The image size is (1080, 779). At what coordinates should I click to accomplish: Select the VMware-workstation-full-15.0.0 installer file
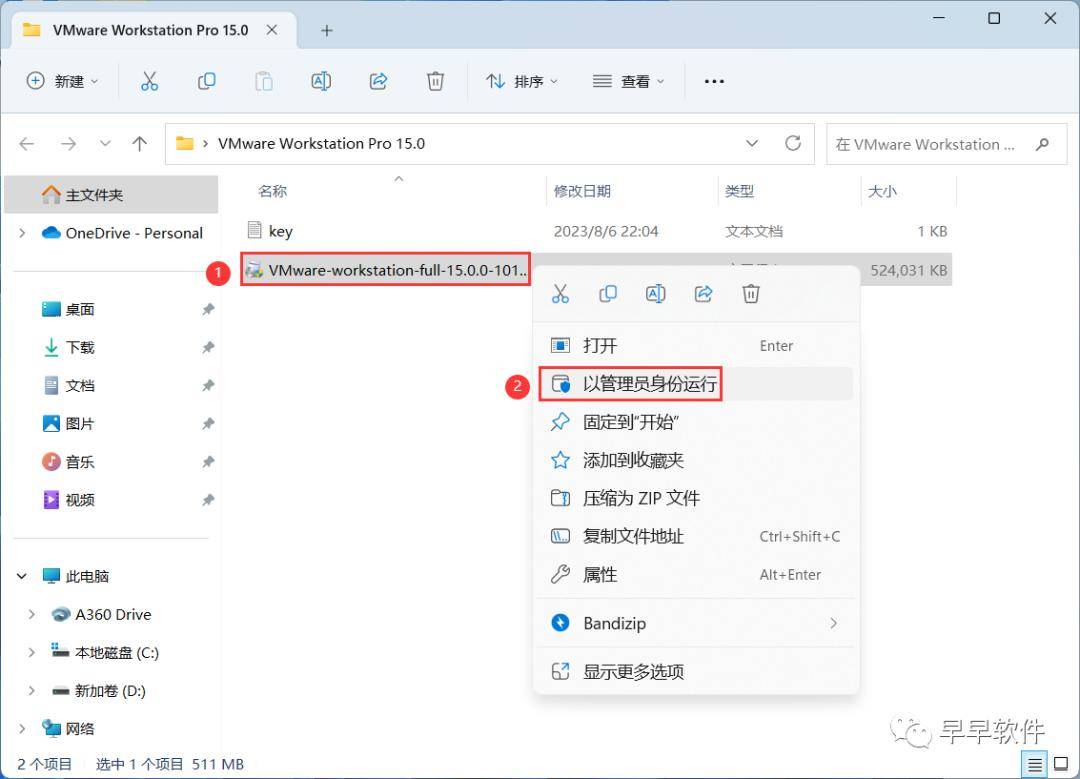click(x=386, y=270)
